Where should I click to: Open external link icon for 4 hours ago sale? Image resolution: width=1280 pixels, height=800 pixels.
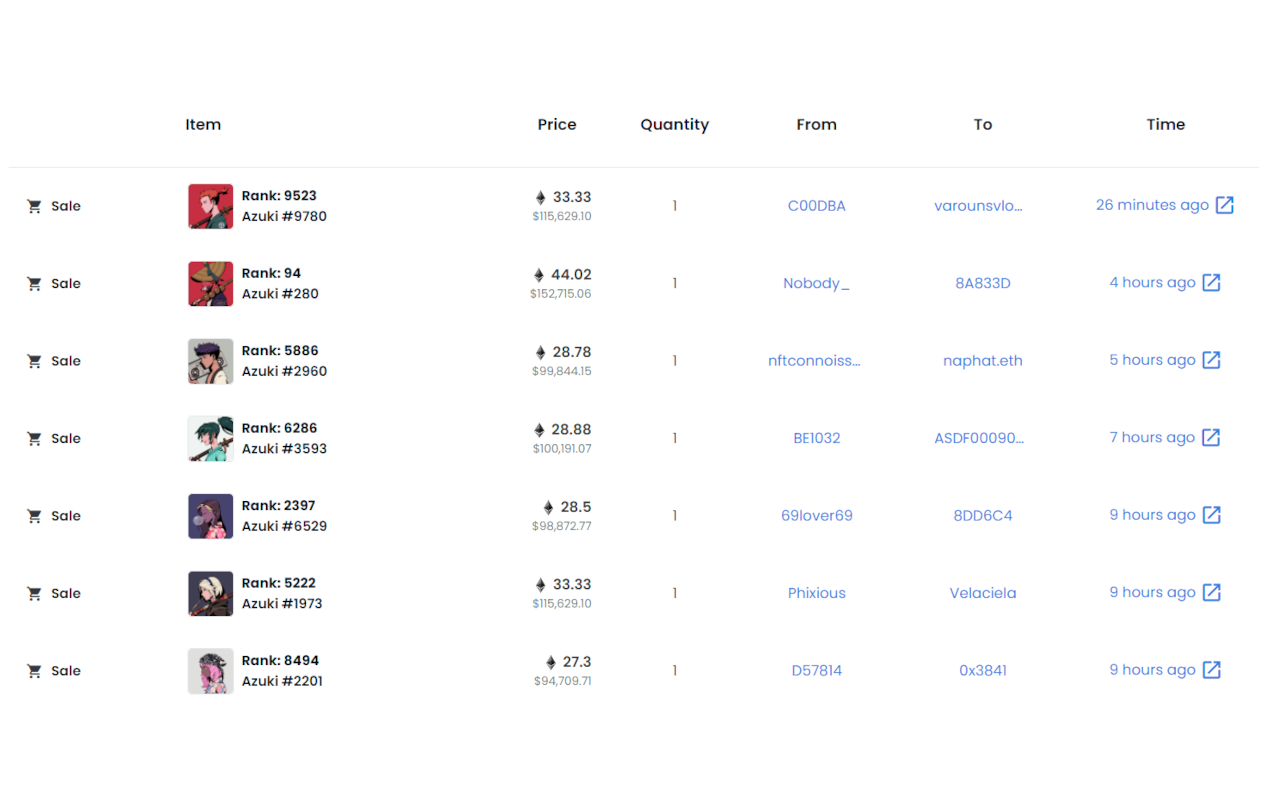(1211, 283)
